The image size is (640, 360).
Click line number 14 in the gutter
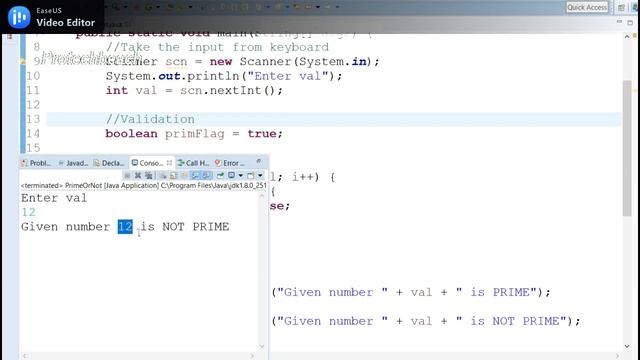point(33,133)
